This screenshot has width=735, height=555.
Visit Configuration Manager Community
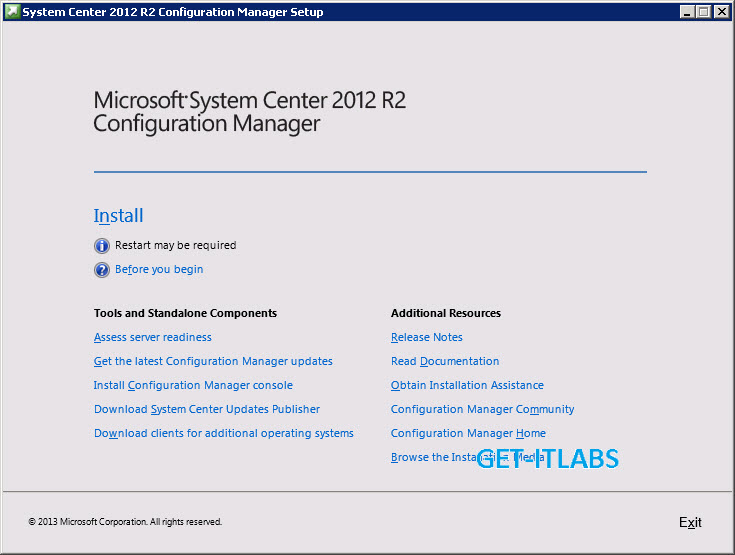pyautogui.click(x=482, y=409)
